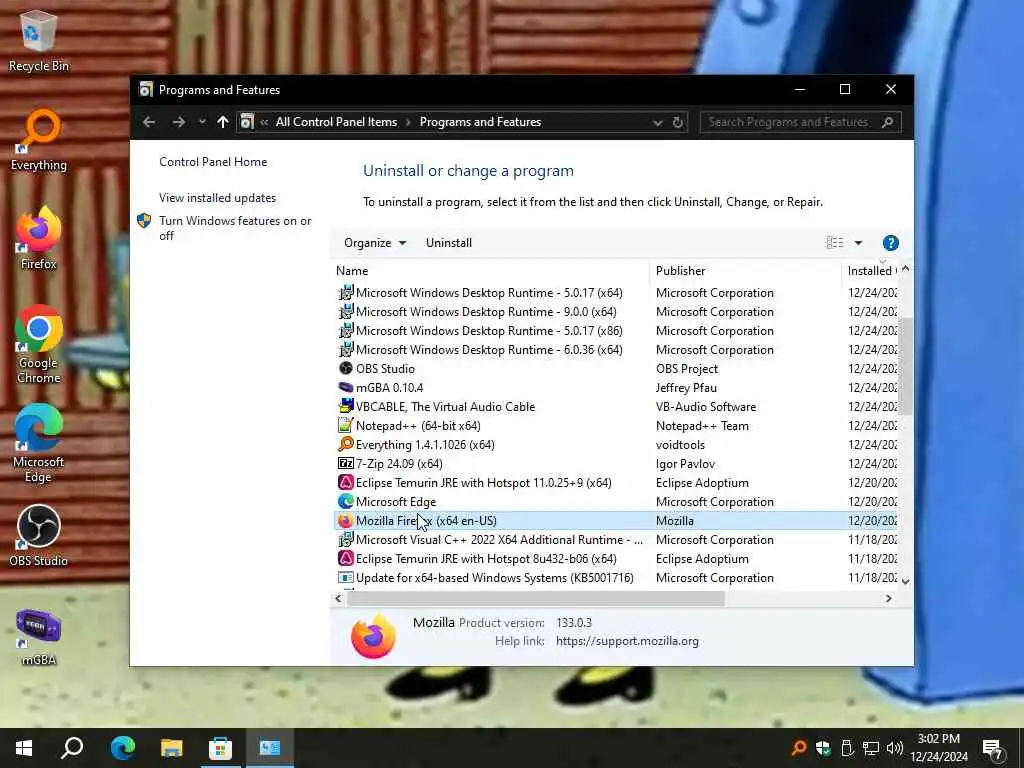Open the mGBA desktop shortcut
This screenshot has height=768, width=1024.
(x=39, y=636)
